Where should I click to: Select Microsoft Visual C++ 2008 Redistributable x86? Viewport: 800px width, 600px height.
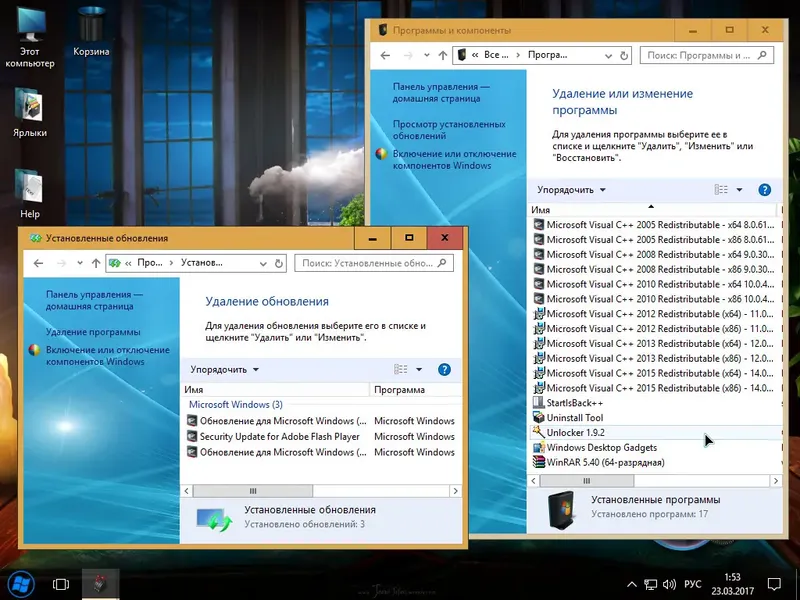click(656, 269)
